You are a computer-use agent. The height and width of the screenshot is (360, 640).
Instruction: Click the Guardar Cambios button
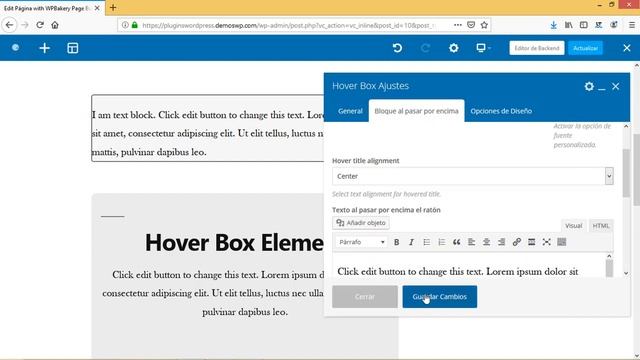(x=440, y=297)
